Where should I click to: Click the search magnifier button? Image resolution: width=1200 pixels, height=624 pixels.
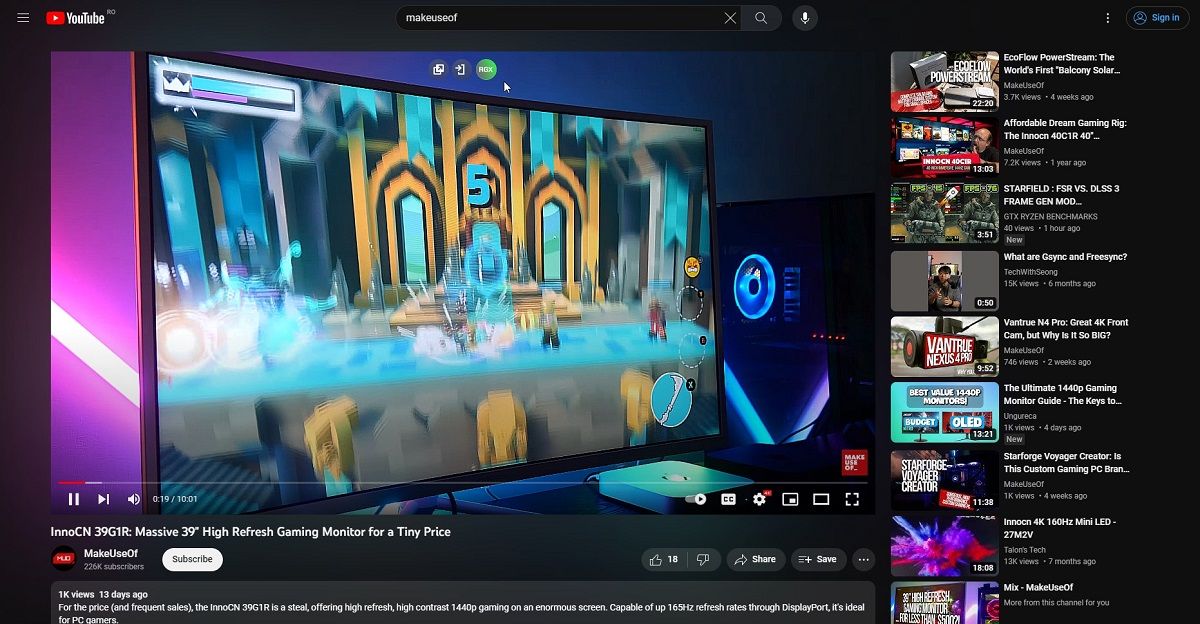tap(761, 18)
